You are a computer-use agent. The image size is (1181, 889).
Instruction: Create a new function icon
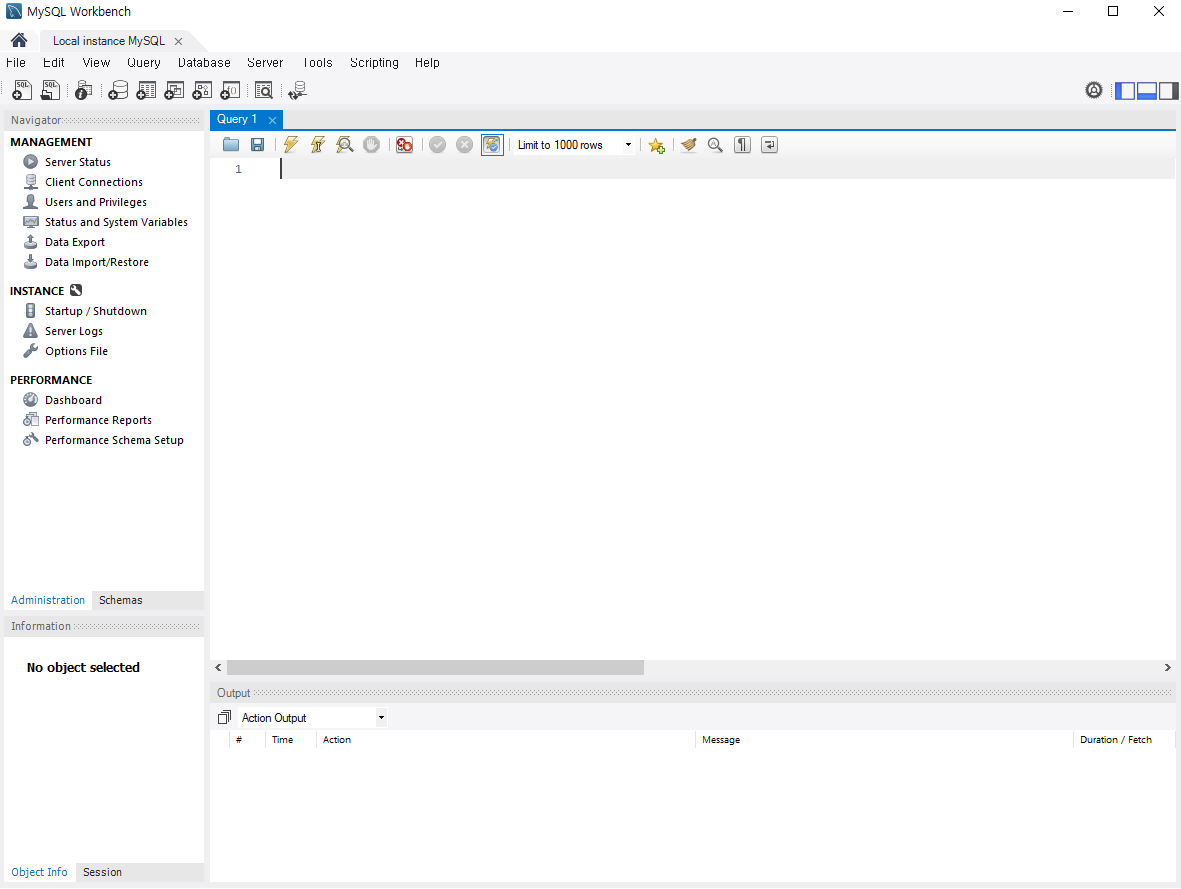[230, 90]
